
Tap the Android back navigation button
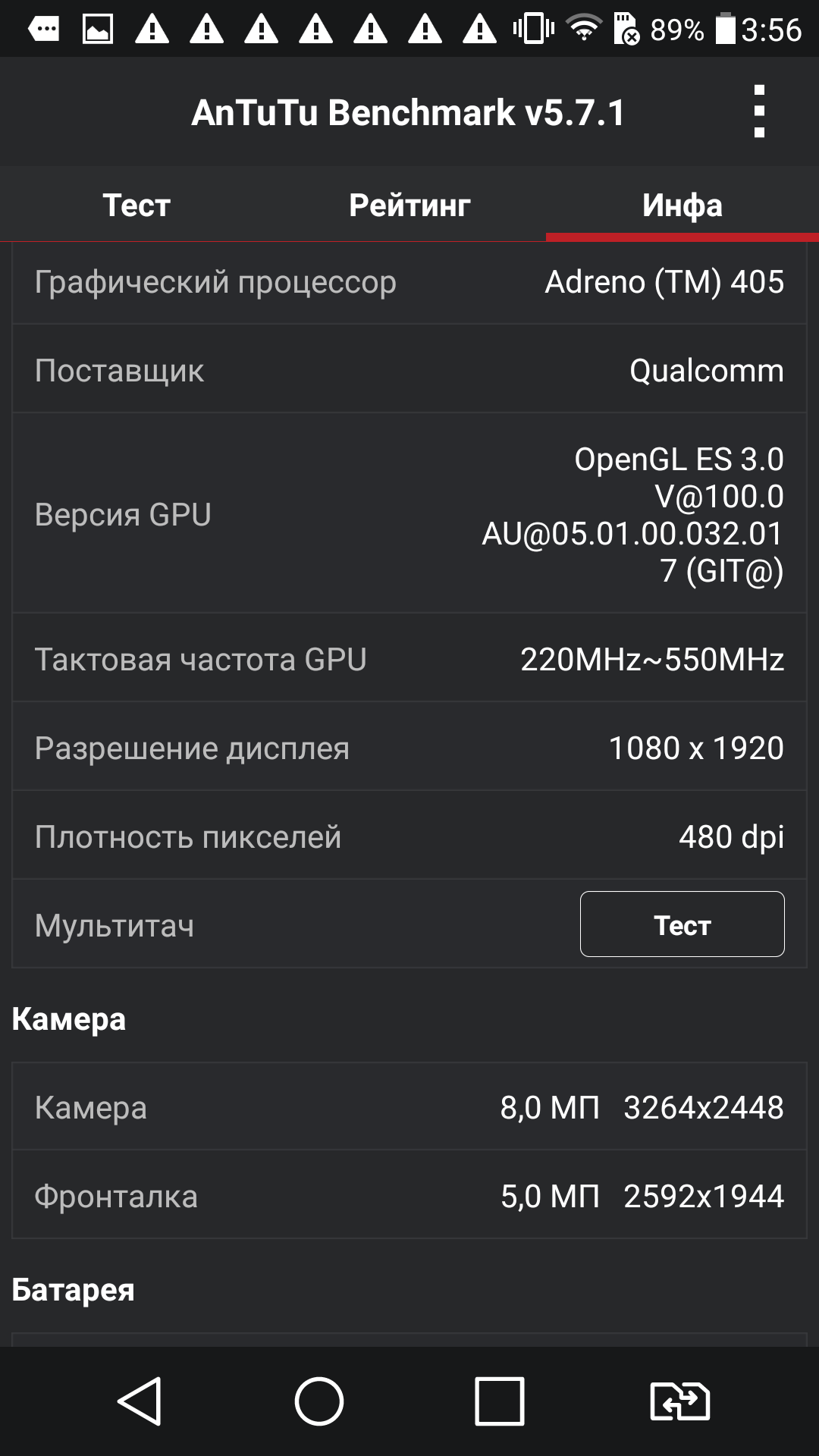(140, 1401)
